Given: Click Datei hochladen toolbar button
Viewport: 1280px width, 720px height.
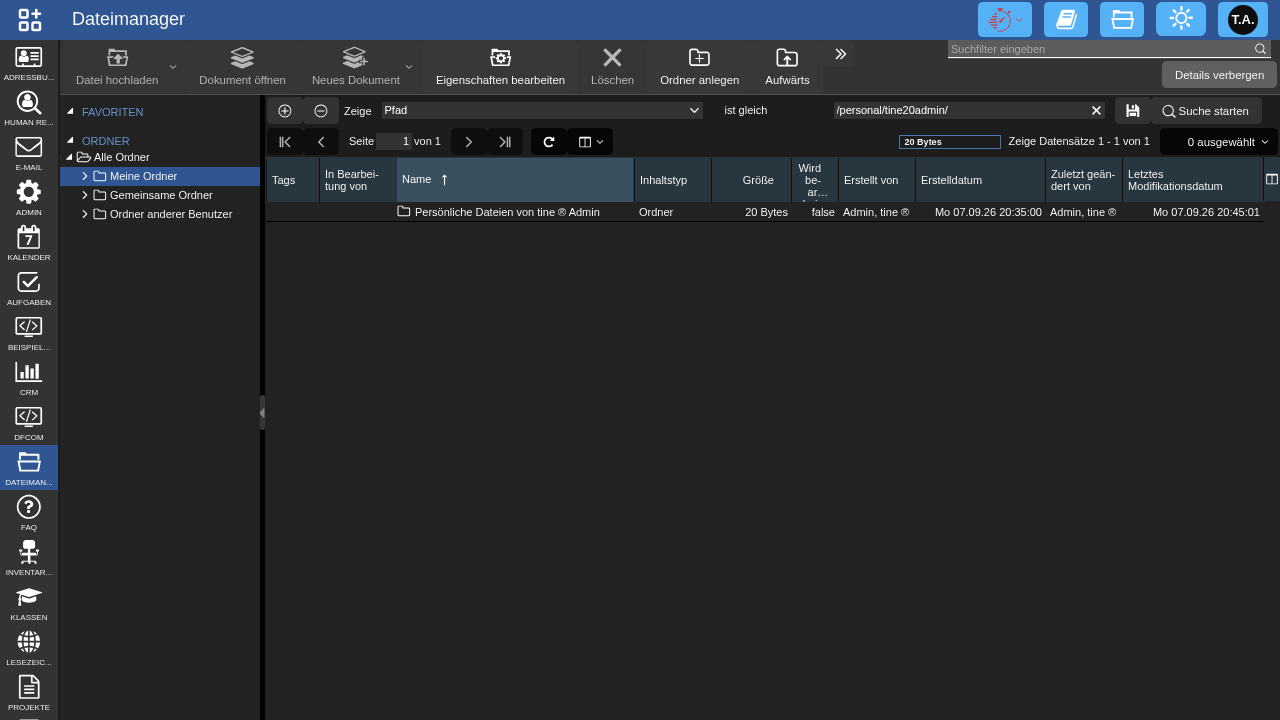Looking at the screenshot, I should click(117, 67).
